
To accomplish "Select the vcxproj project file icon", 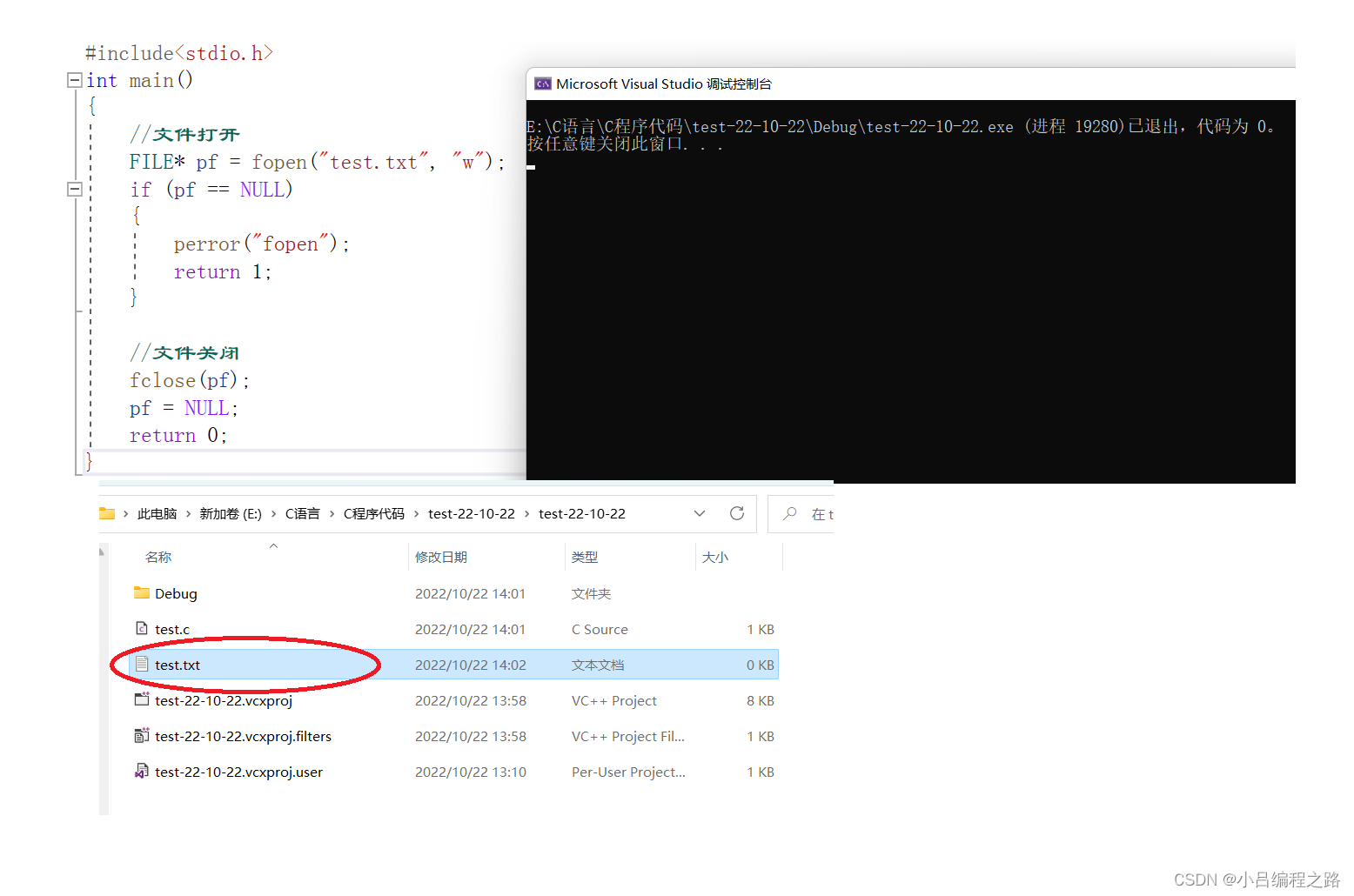I will (142, 699).
